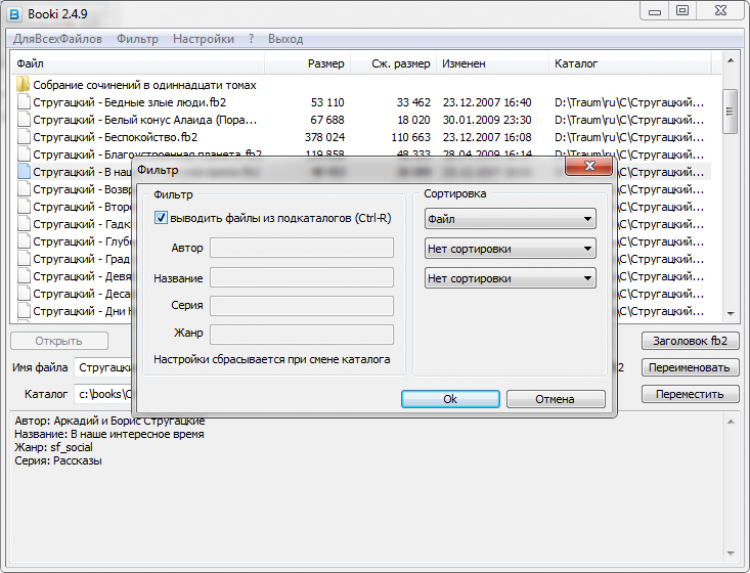Focus the Автор input field
Screen dimensions: 750x573
pos(302,248)
